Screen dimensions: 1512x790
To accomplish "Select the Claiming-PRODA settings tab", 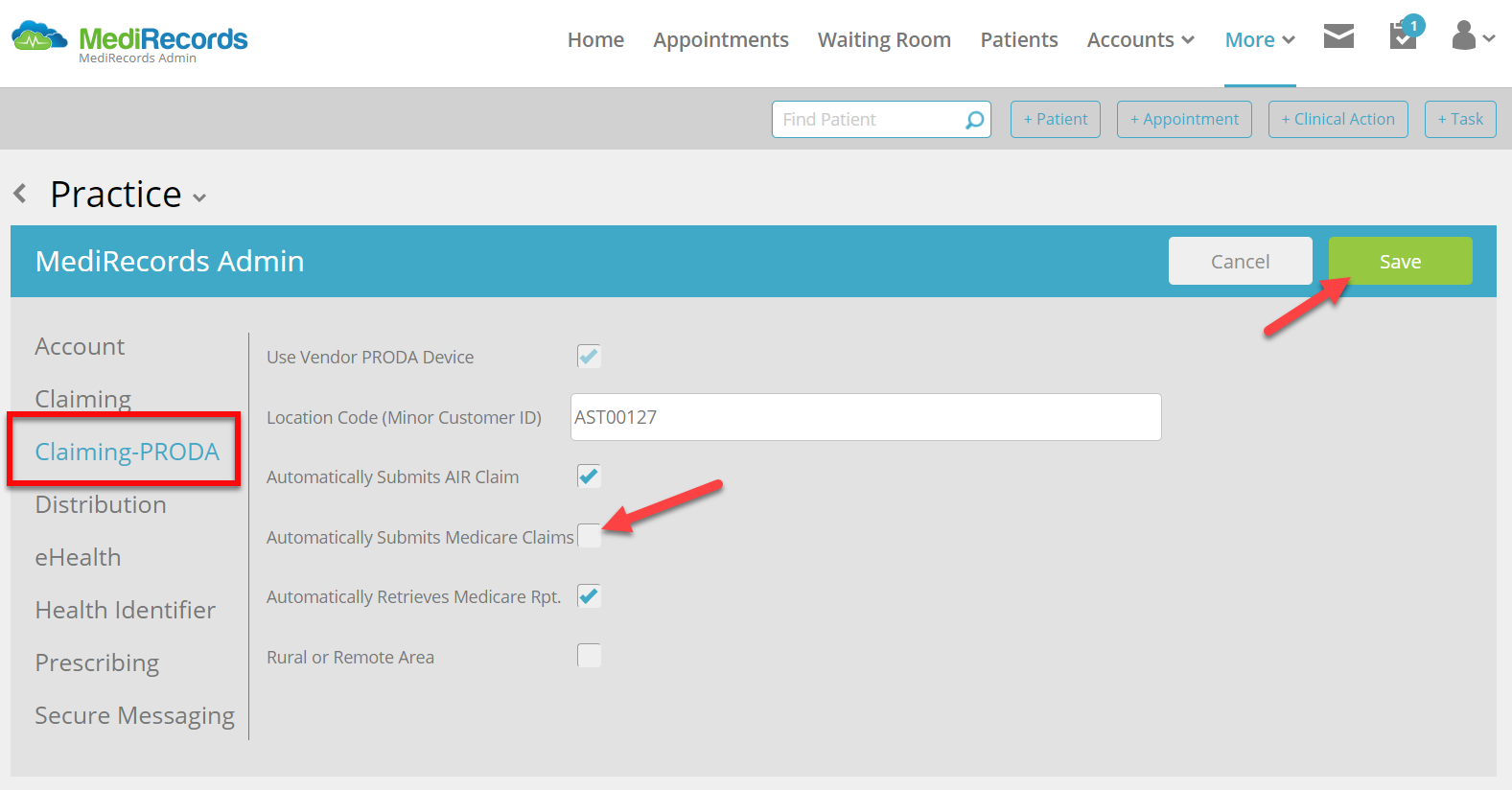I will point(127,452).
